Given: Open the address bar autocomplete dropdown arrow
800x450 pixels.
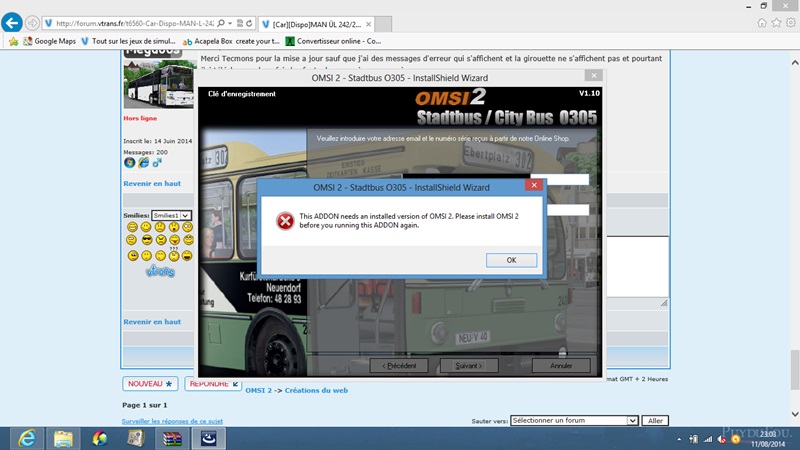Looking at the screenshot, I should 230,23.
